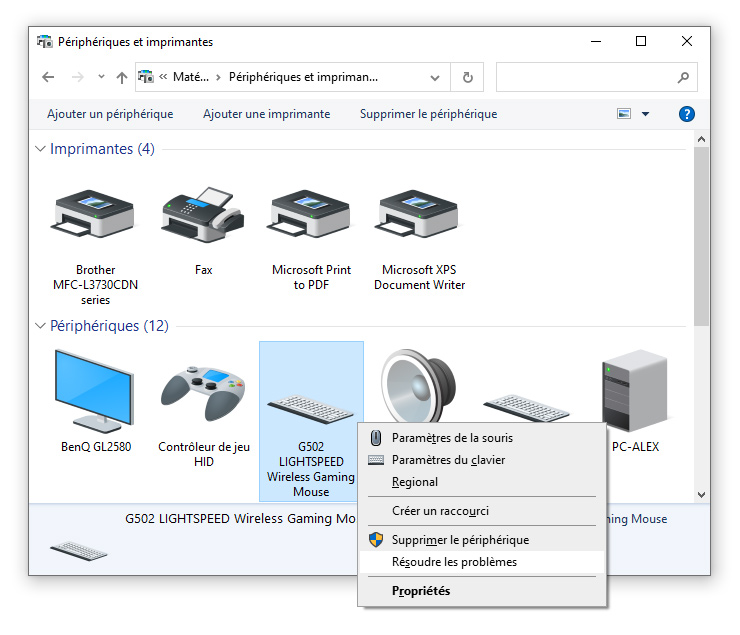Expand the hidden breadcrumb chevrons before Maté...
The image size is (740, 635).
(163, 76)
